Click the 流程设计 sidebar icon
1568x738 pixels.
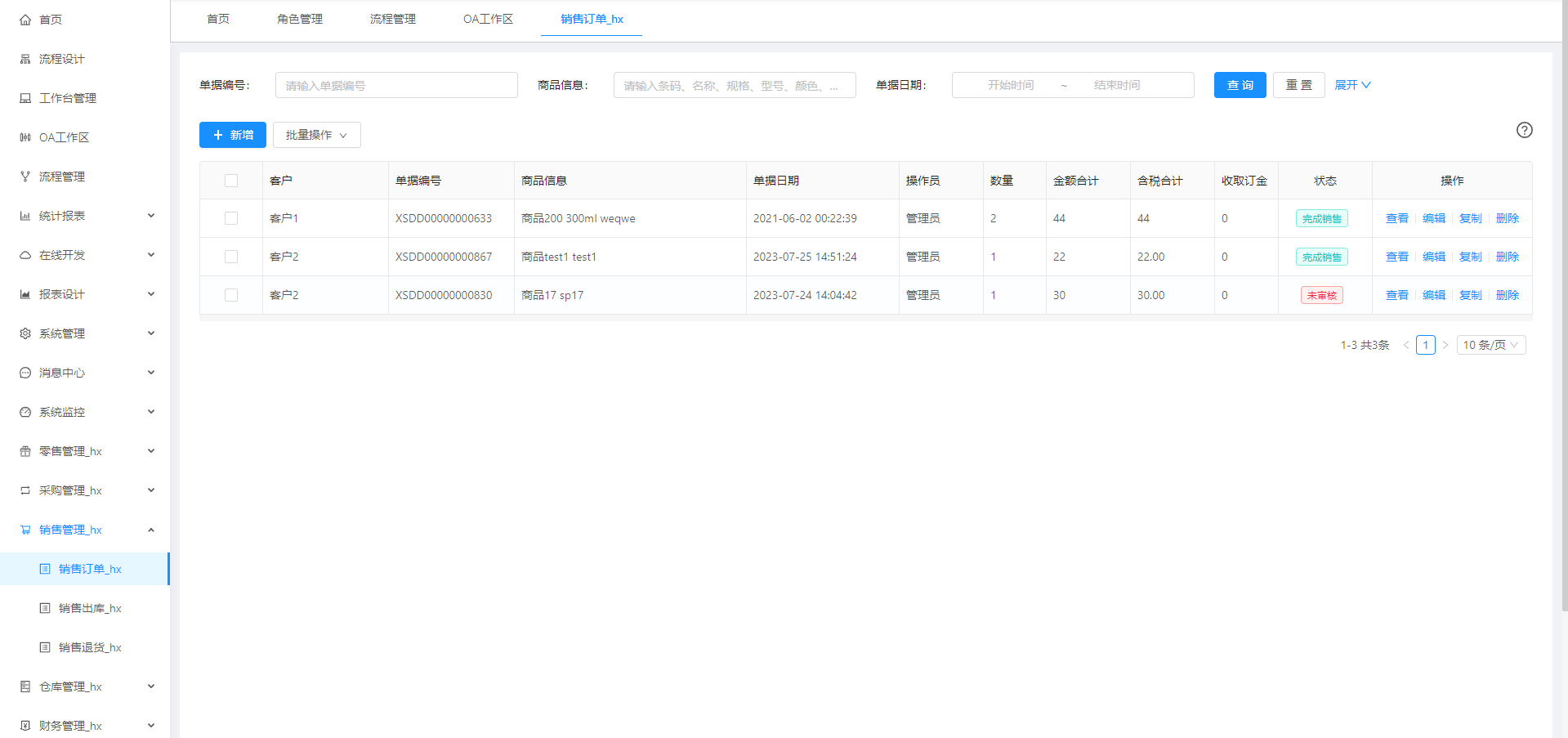coord(25,59)
